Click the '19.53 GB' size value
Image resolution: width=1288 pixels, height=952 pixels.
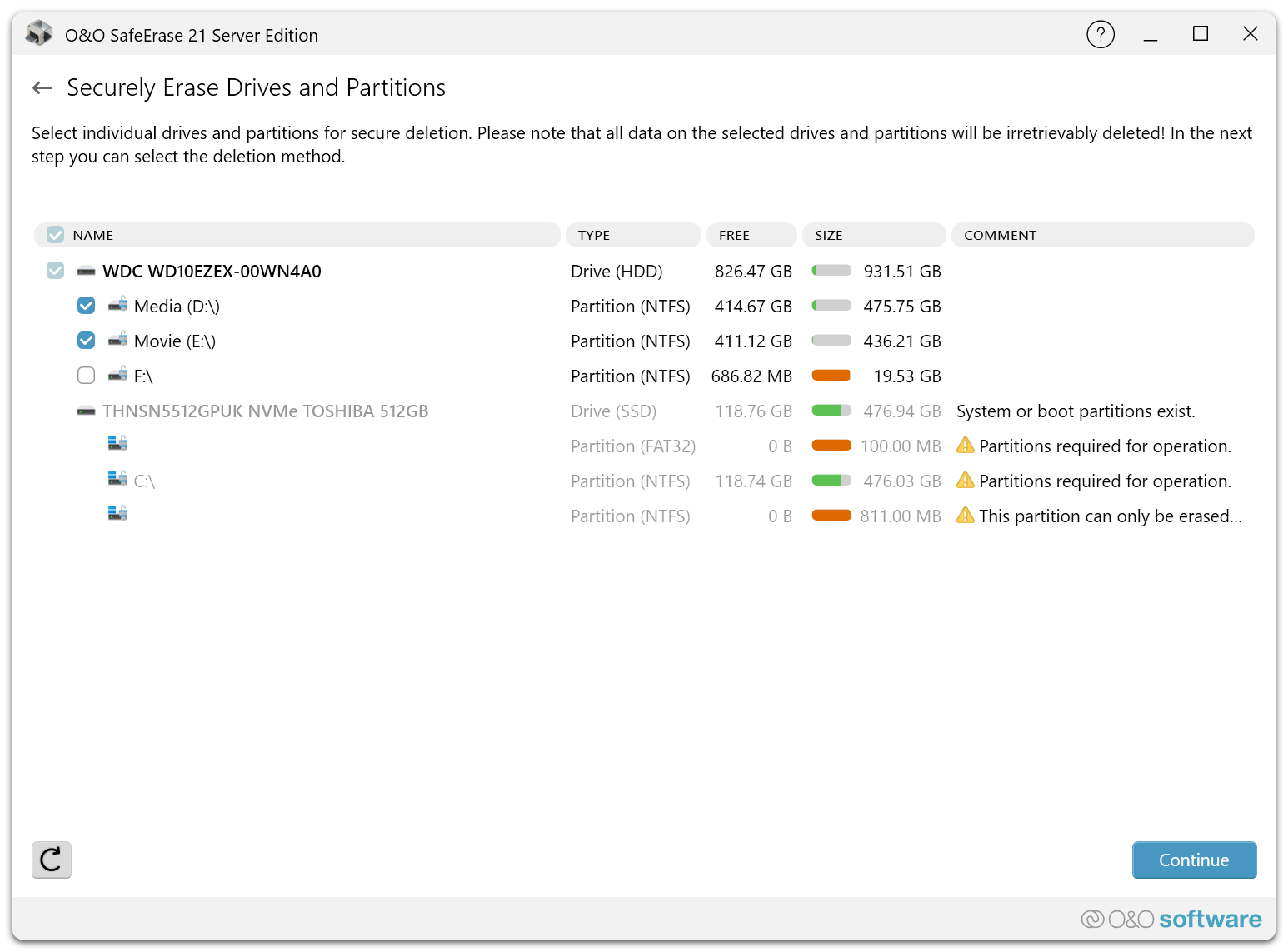pyautogui.click(x=907, y=376)
